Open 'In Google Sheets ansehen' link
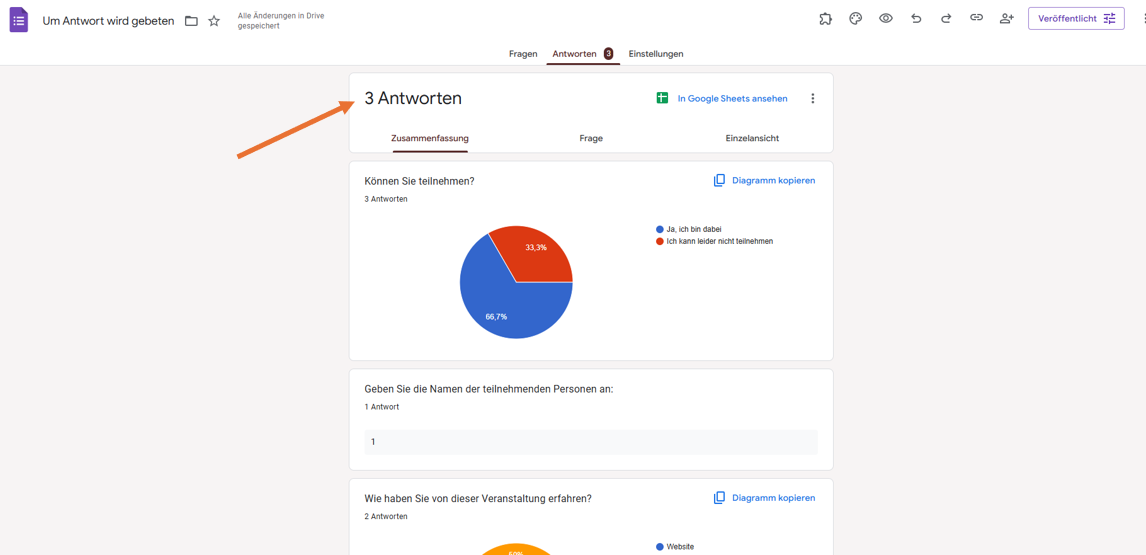The width and height of the screenshot is (1146, 555). tap(732, 99)
